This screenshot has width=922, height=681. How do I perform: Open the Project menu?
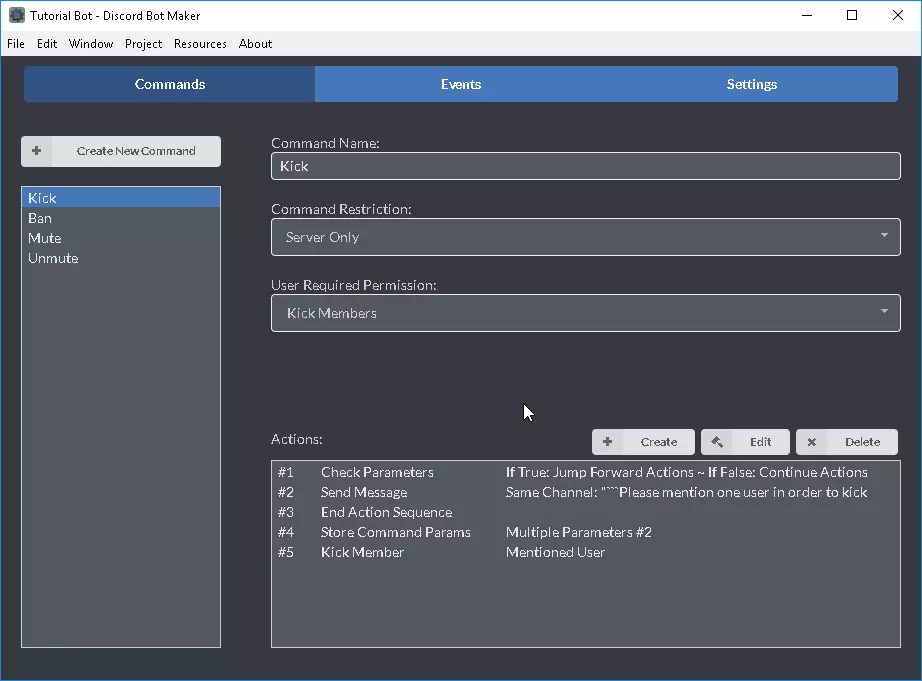pos(143,44)
